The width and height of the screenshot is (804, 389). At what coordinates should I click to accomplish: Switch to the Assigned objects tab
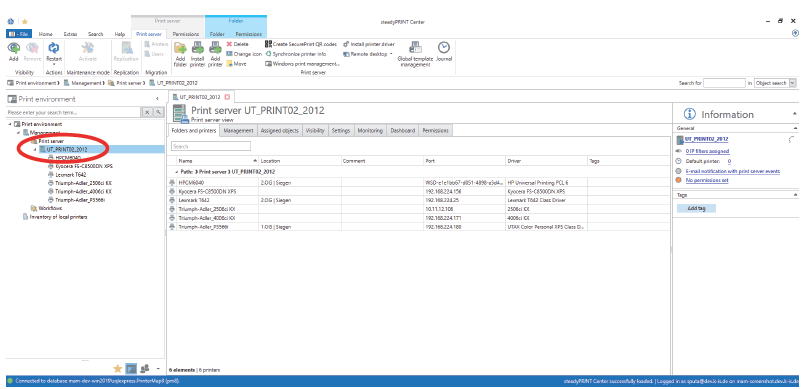click(x=279, y=131)
